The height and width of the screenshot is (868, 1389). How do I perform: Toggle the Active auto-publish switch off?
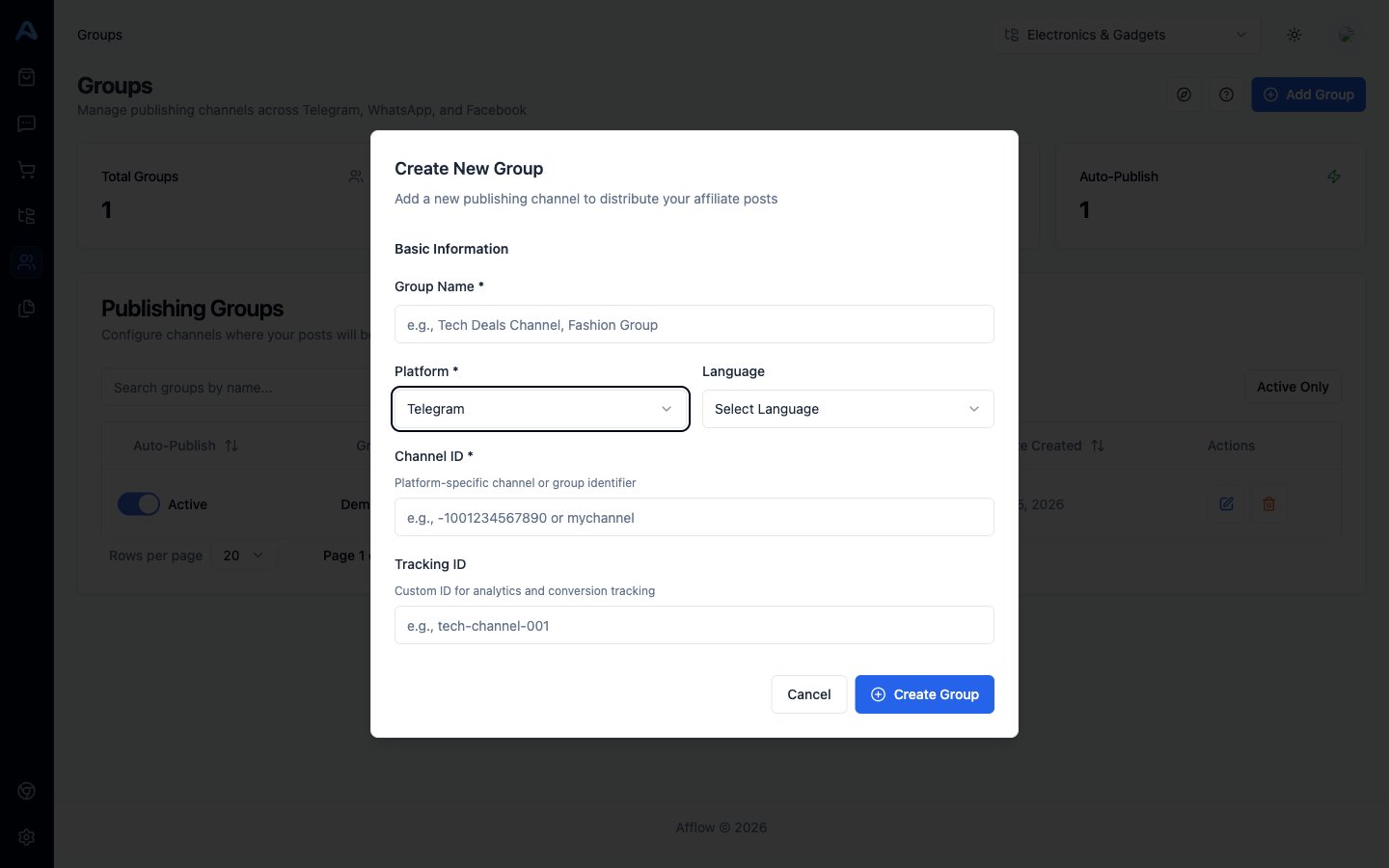139,504
